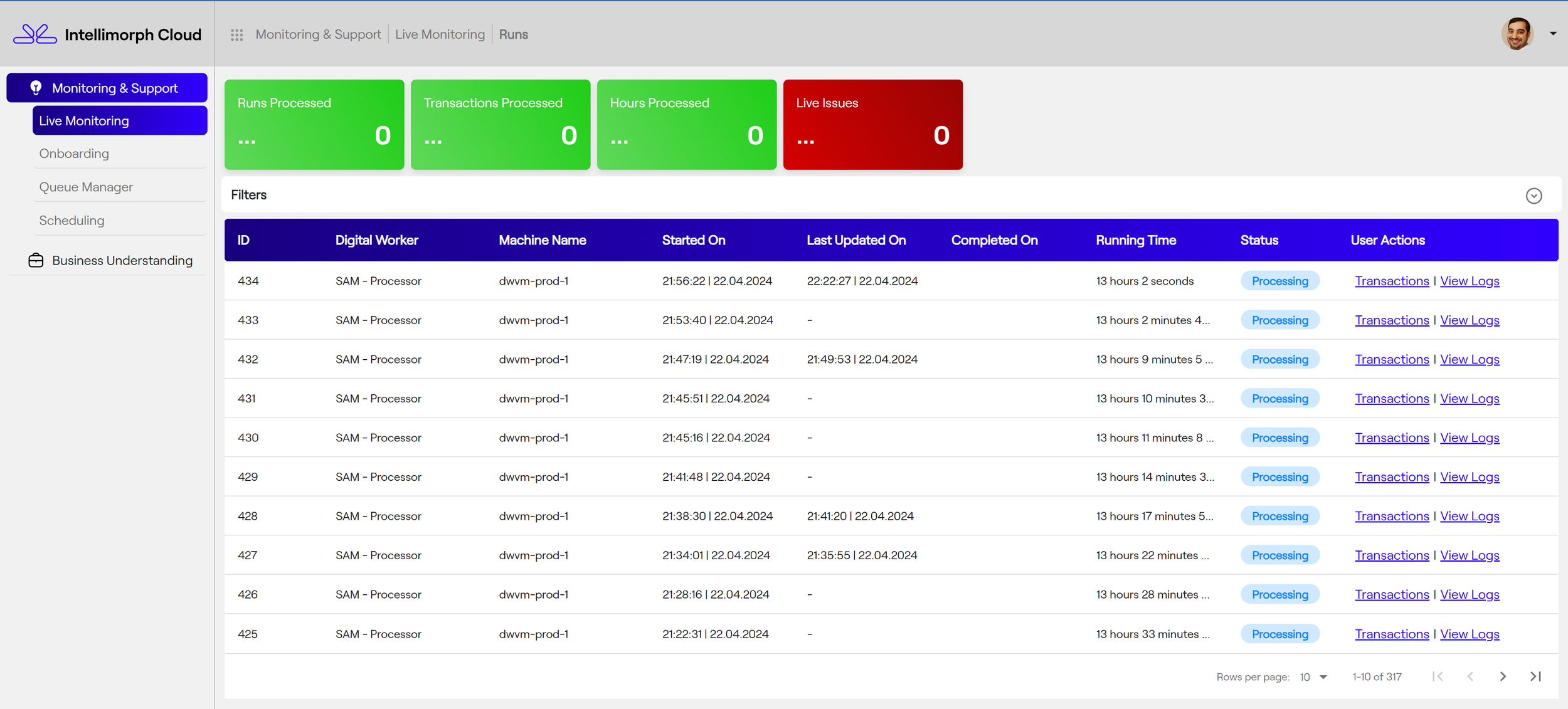Select Queue Manager in the sidebar
Image resolution: width=1568 pixels, height=709 pixels.
coord(86,187)
